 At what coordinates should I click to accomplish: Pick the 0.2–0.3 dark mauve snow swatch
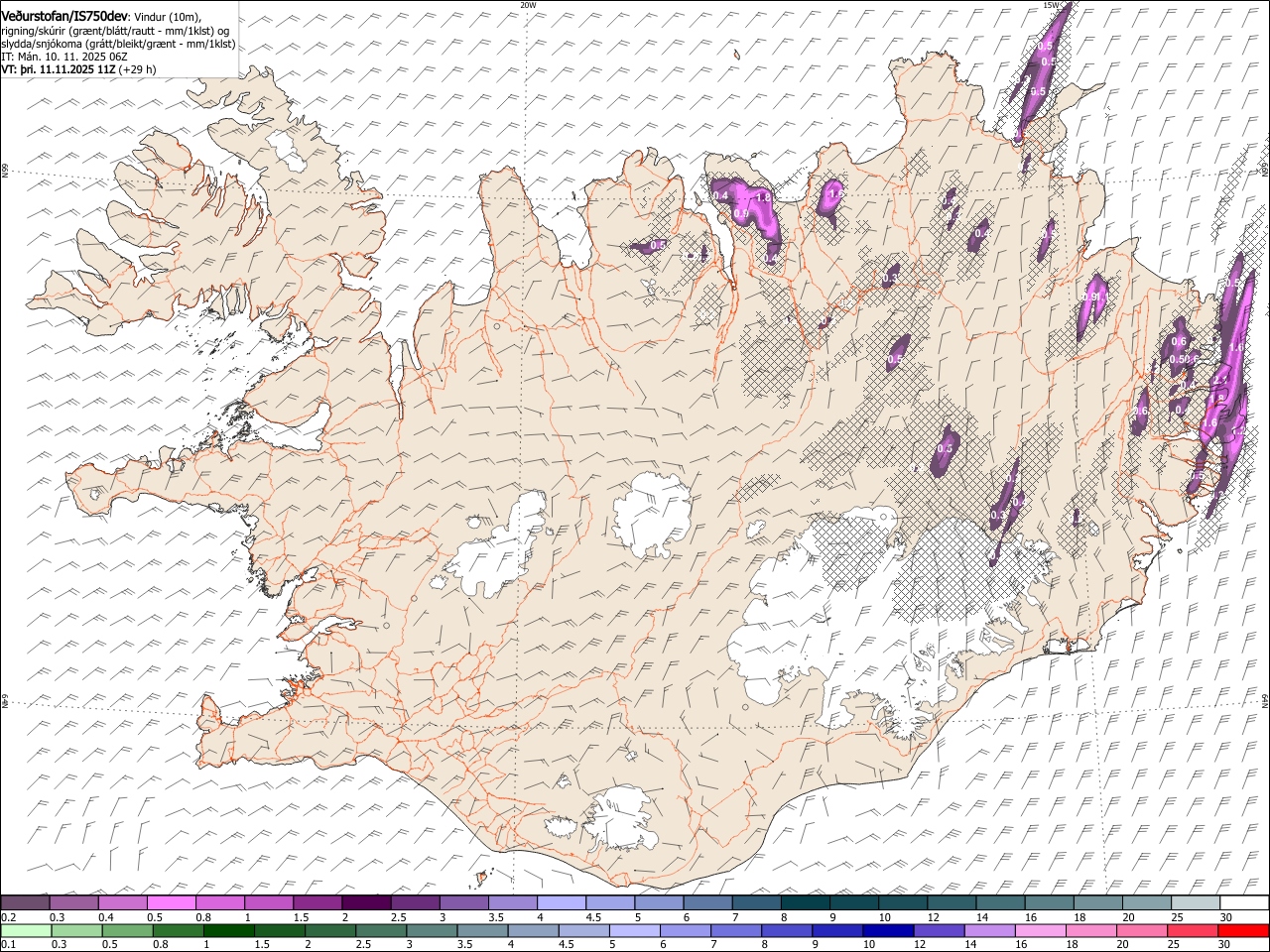coord(25,902)
